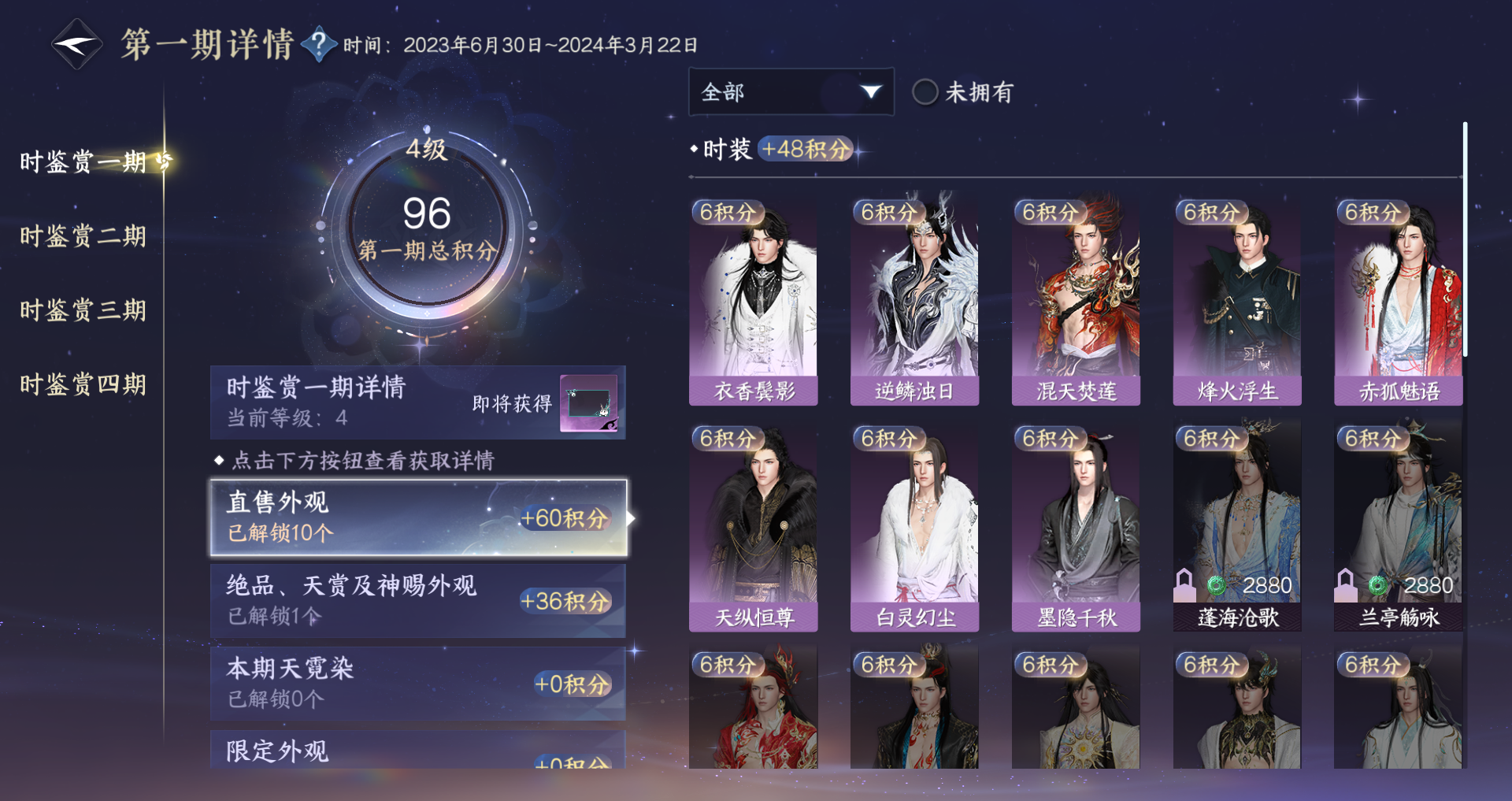The width and height of the screenshot is (1512, 801).
Task: Click the lock icon on 兰亭觞咏
Action: click(x=1346, y=584)
